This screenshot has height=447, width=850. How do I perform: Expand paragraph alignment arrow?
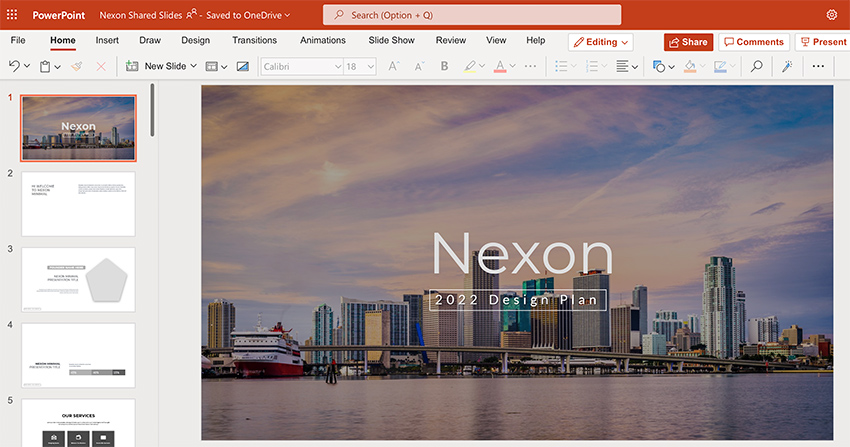(x=635, y=67)
